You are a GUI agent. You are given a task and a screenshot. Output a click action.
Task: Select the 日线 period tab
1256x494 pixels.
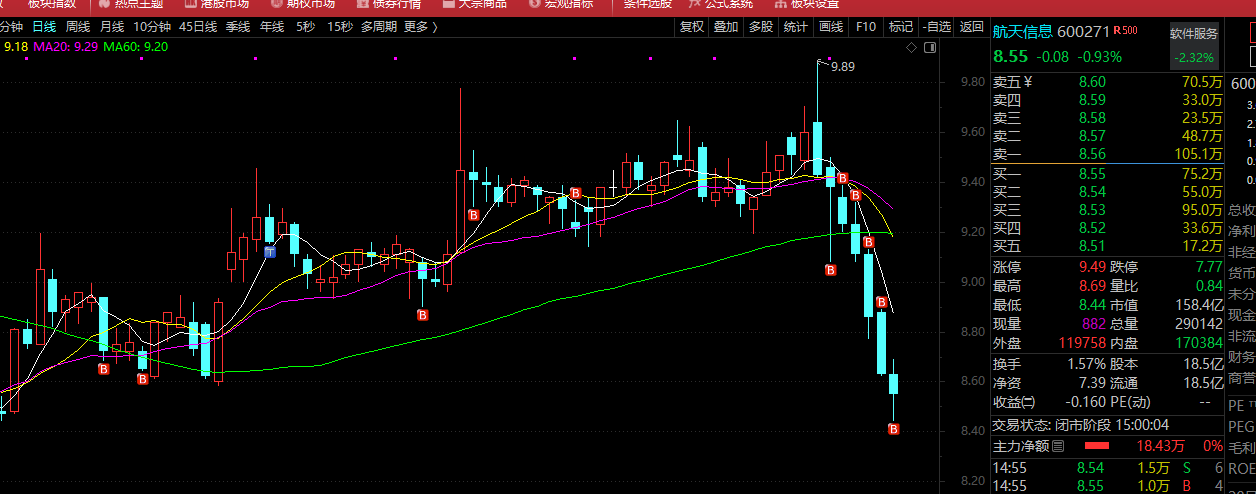click(43, 27)
